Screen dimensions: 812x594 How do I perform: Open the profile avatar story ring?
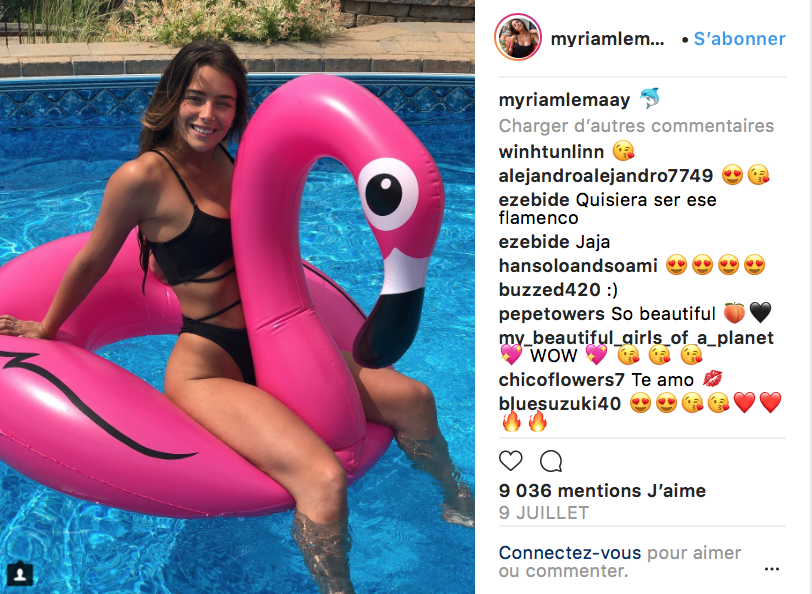[x=518, y=38]
